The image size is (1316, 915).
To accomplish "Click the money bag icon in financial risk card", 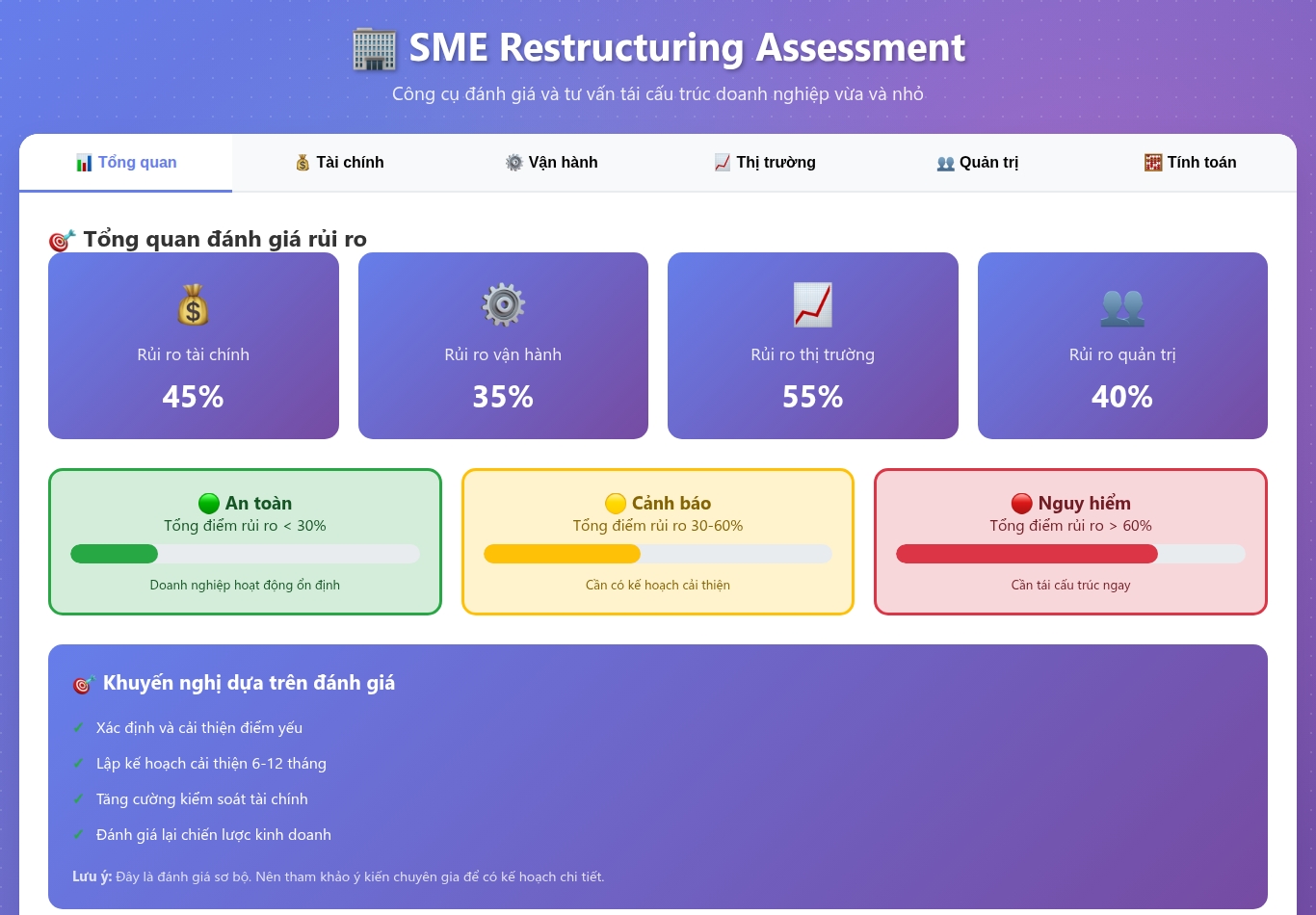I will [193, 305].
